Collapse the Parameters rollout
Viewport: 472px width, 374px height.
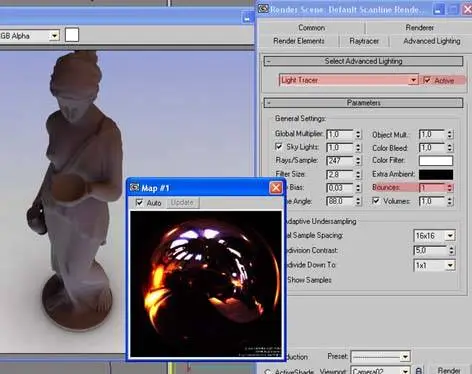[x=363, y=103]
